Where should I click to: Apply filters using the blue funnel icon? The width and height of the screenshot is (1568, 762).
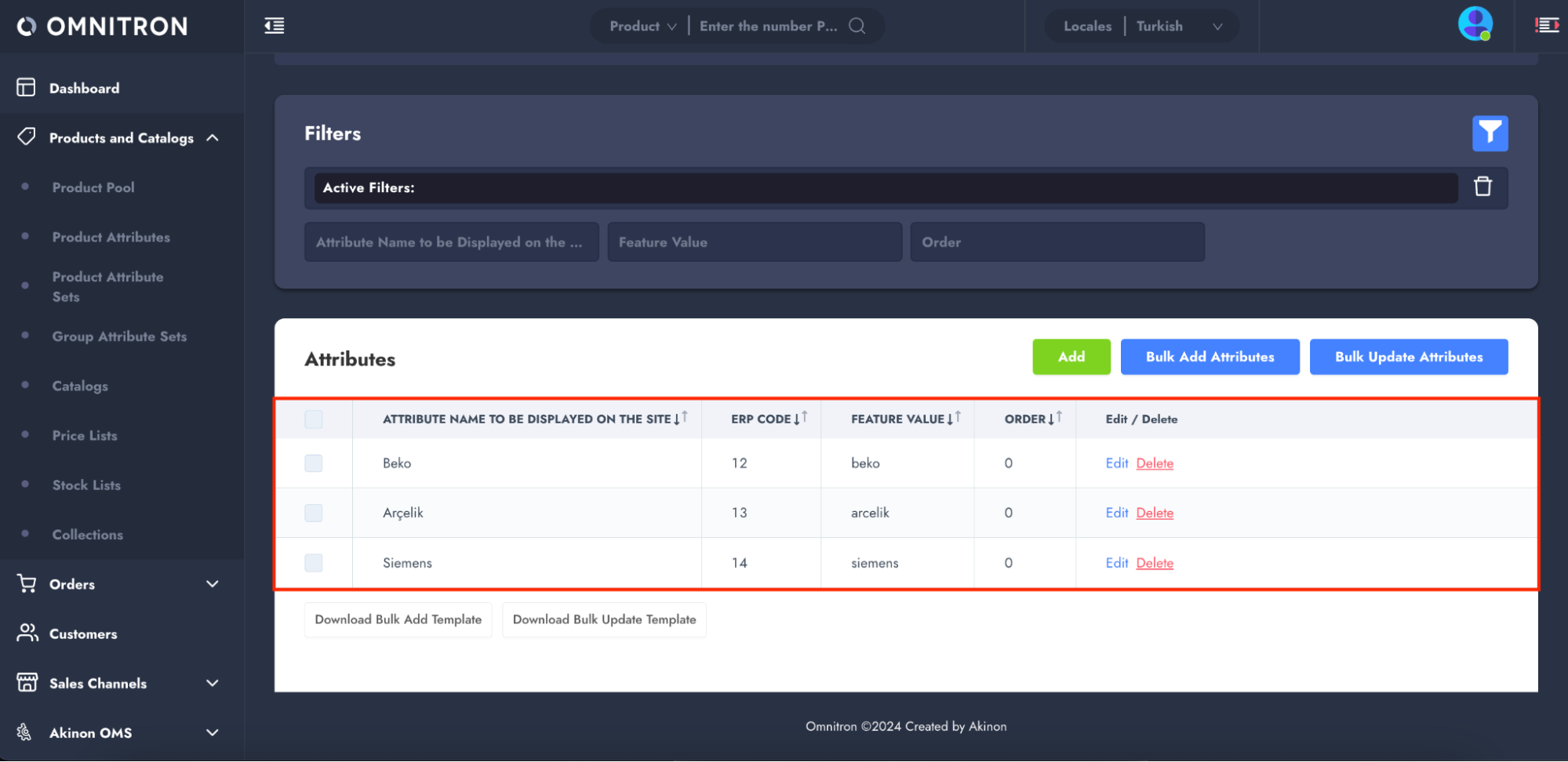[x=1489, y=133]
